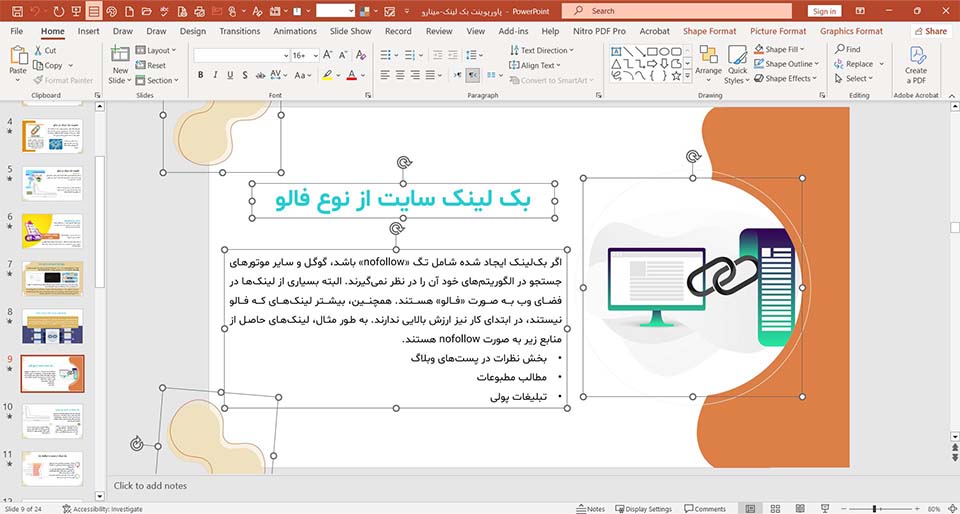The image size is (960, 514).
Task: Open Slide Sorter view in status bar
Action: [x=775, y=508]
